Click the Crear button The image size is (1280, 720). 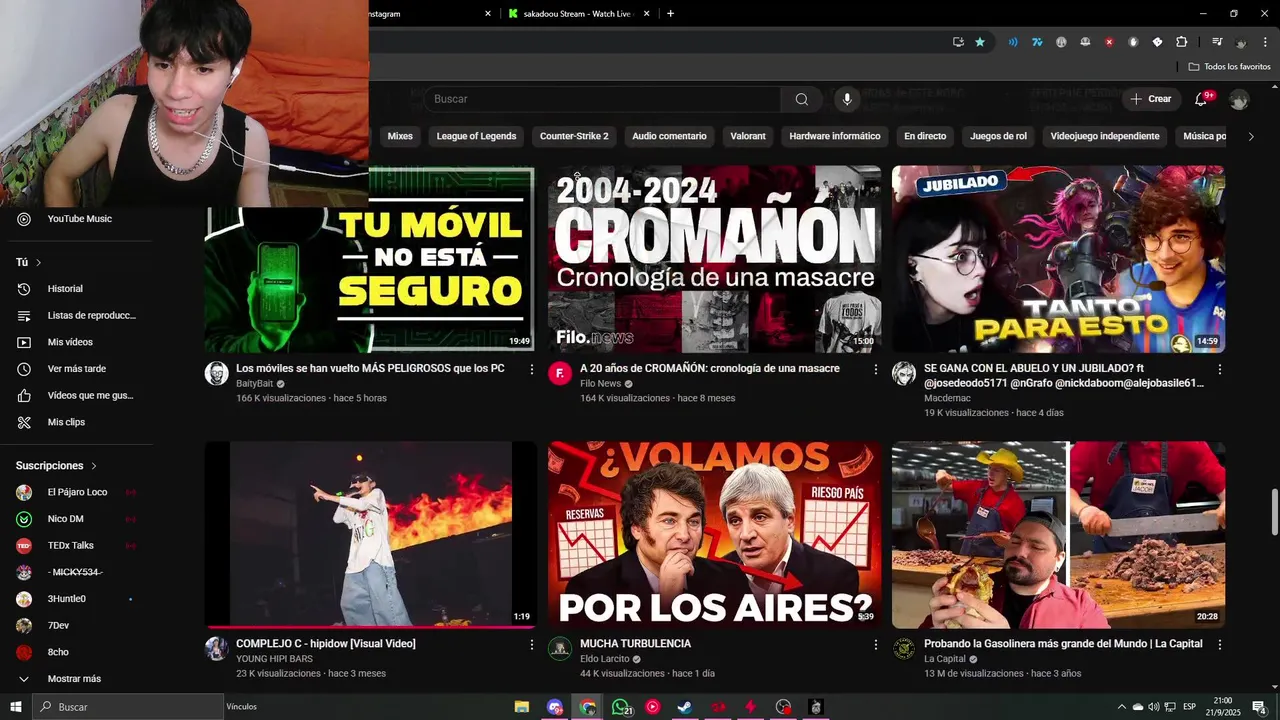[1151, 99]
